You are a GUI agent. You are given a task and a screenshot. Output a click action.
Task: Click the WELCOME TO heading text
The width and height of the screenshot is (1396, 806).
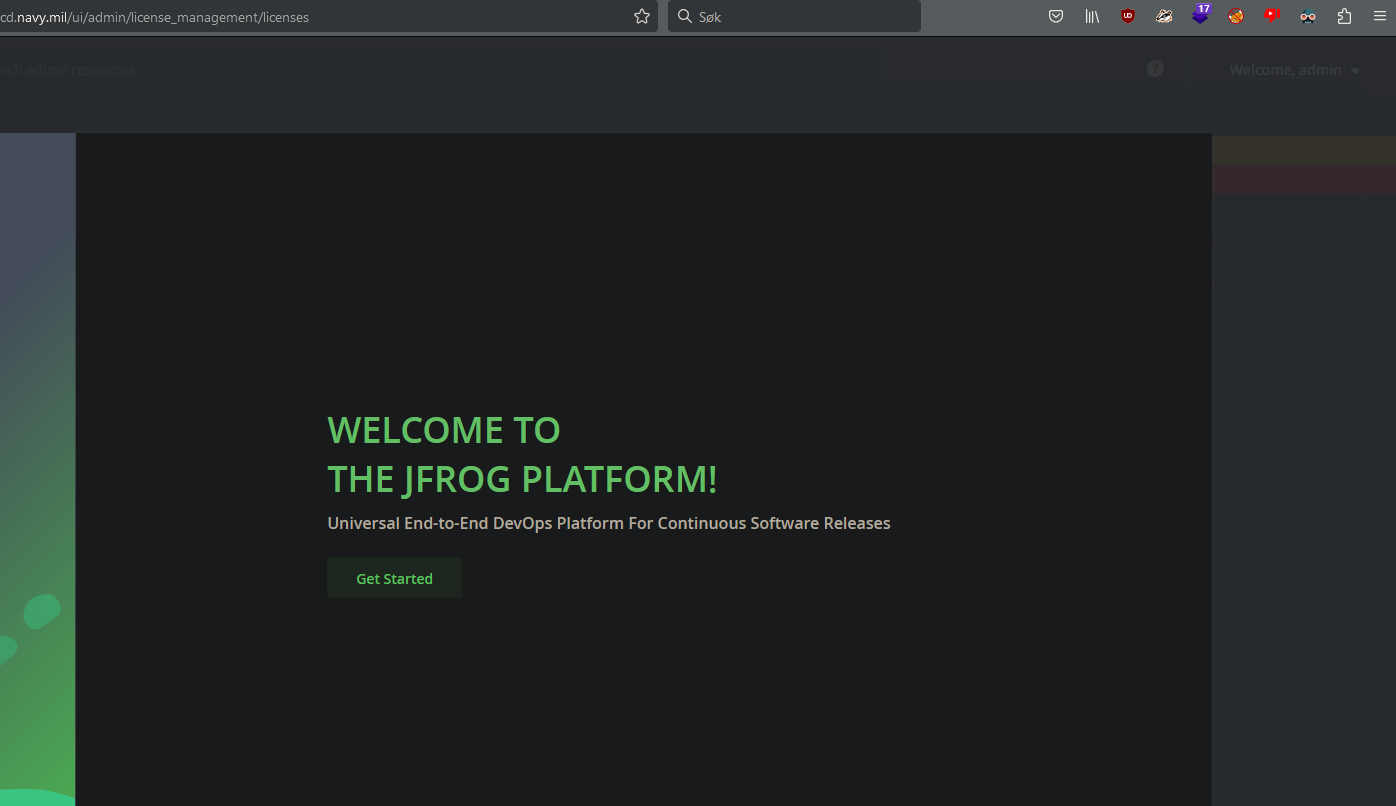(444, 430)
